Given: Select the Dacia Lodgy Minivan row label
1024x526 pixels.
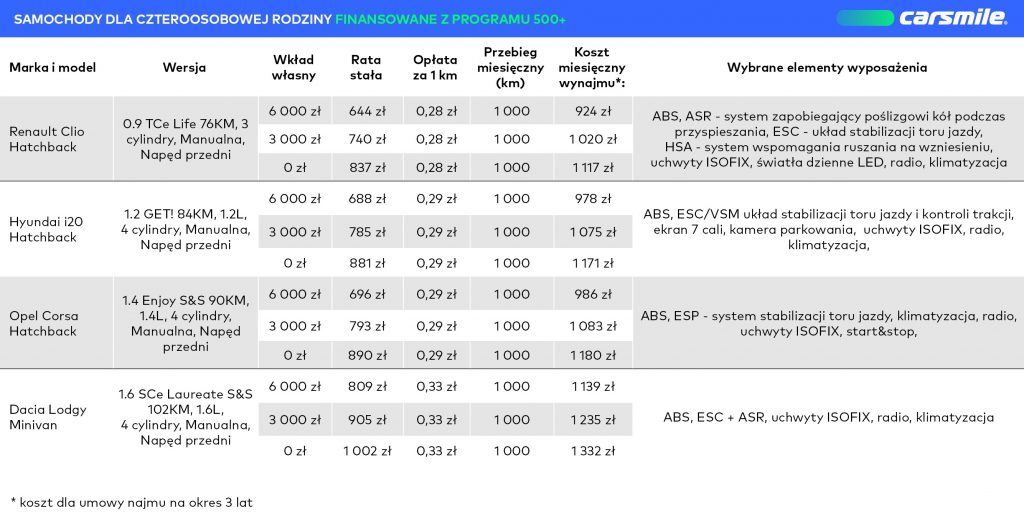Looking at the screenshot, I should point(47,417).
